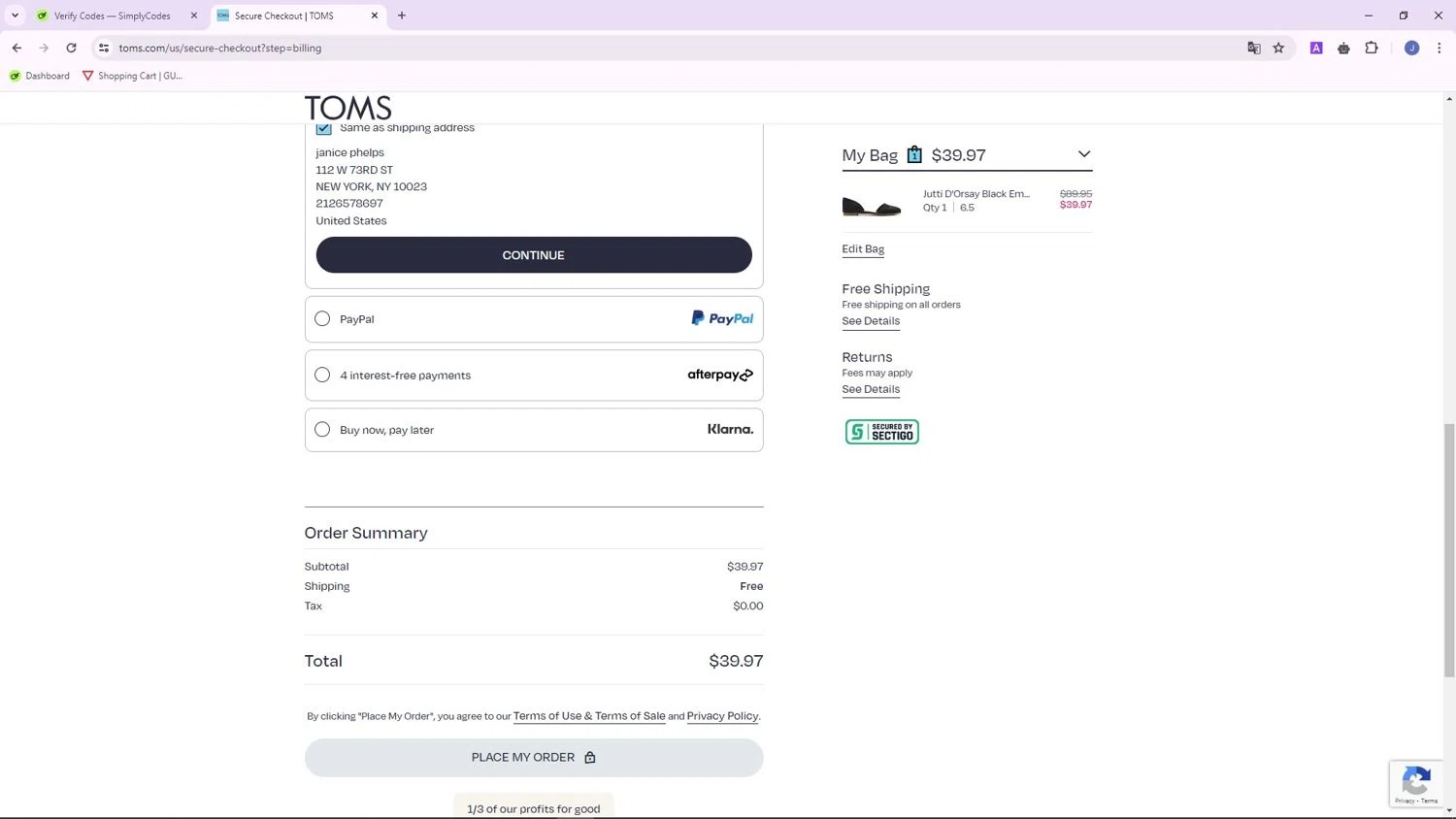The height and width of the screenshot is (819, 1456).
Task: Open See Details under Returns
Action: click(x=871, y=389)
